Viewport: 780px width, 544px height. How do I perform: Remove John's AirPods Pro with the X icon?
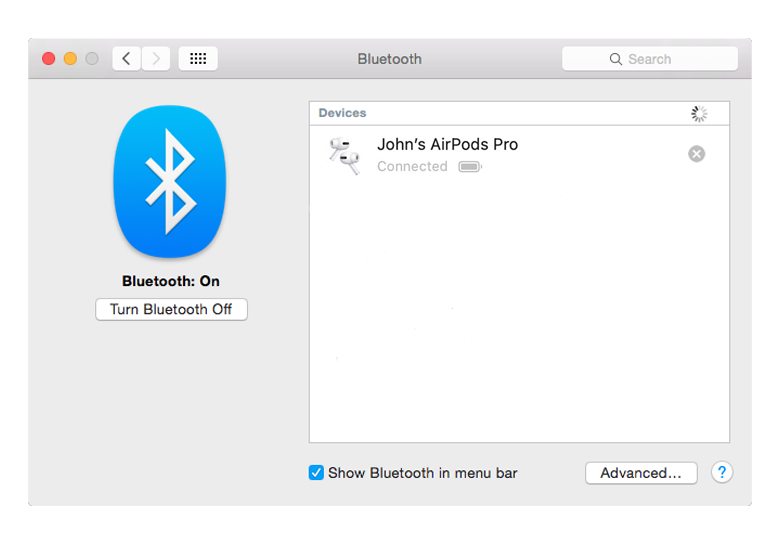pos(697,154)
